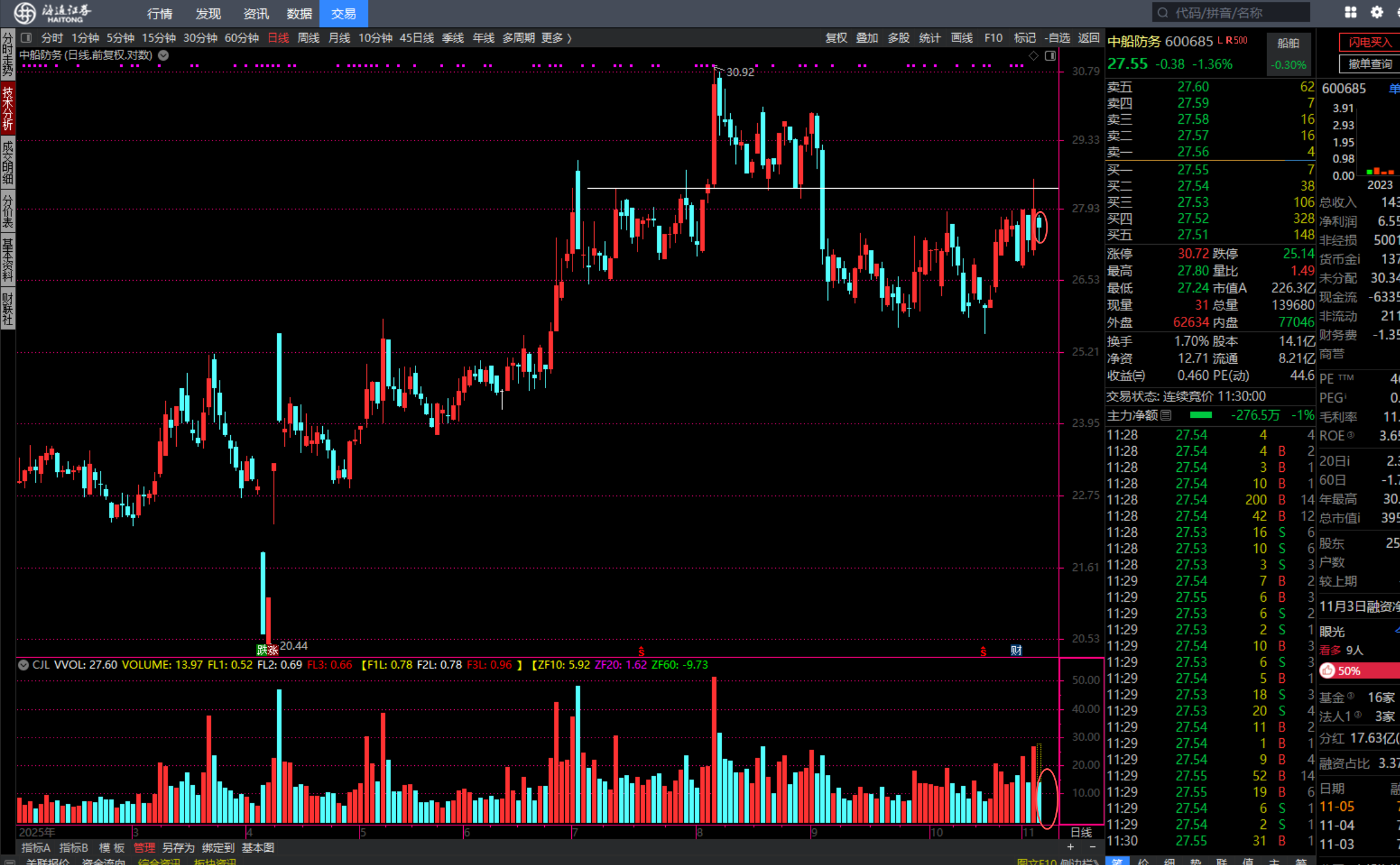Click the 撤单查询 button
Screen dimensions: 1400x865
point(1369,64)
